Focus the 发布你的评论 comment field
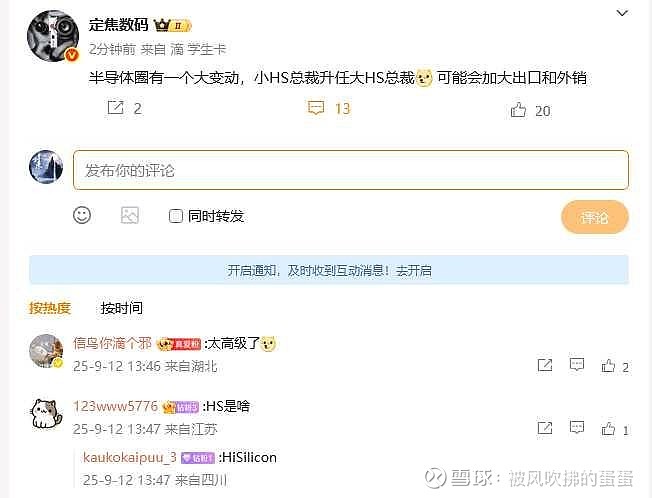 351,170
